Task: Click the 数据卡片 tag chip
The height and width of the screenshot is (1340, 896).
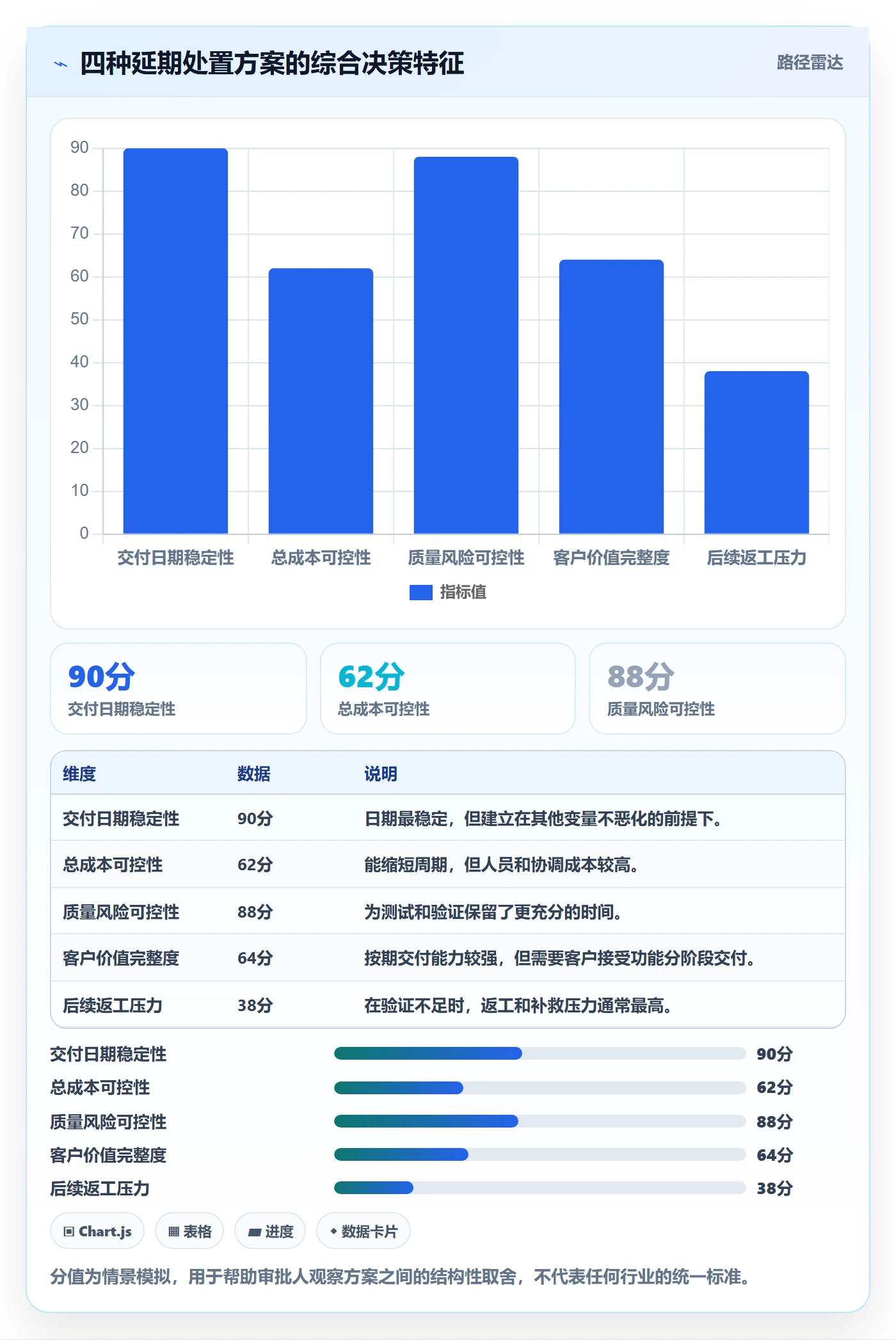Action: (x=364, y=1231)
